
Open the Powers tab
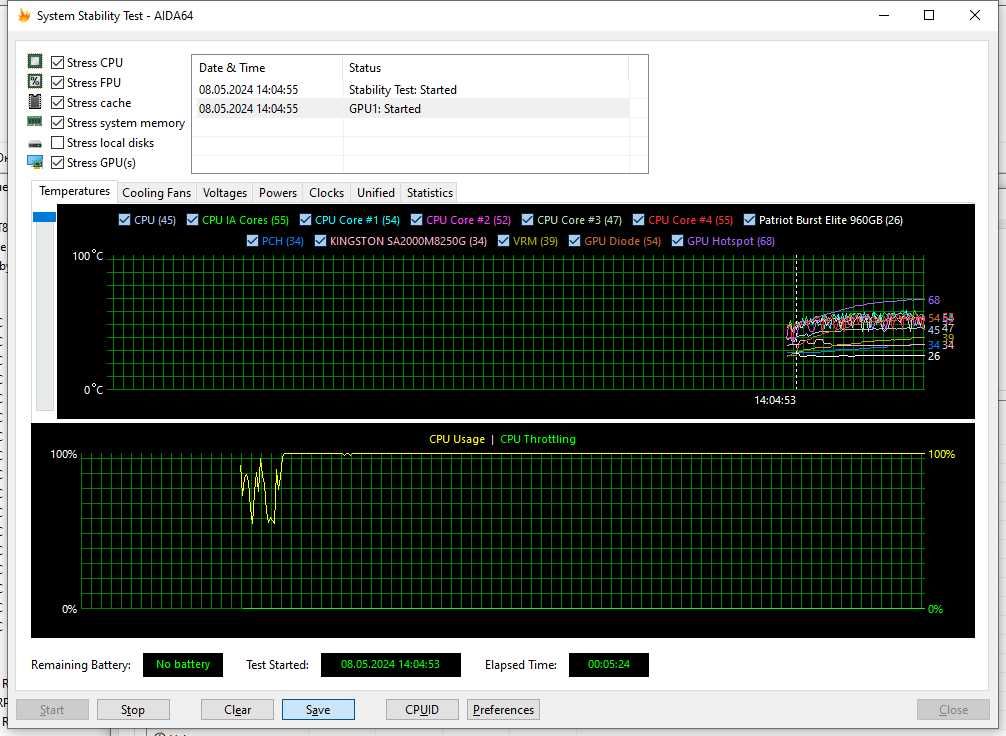pyautogui.click(x=278, y=193)
